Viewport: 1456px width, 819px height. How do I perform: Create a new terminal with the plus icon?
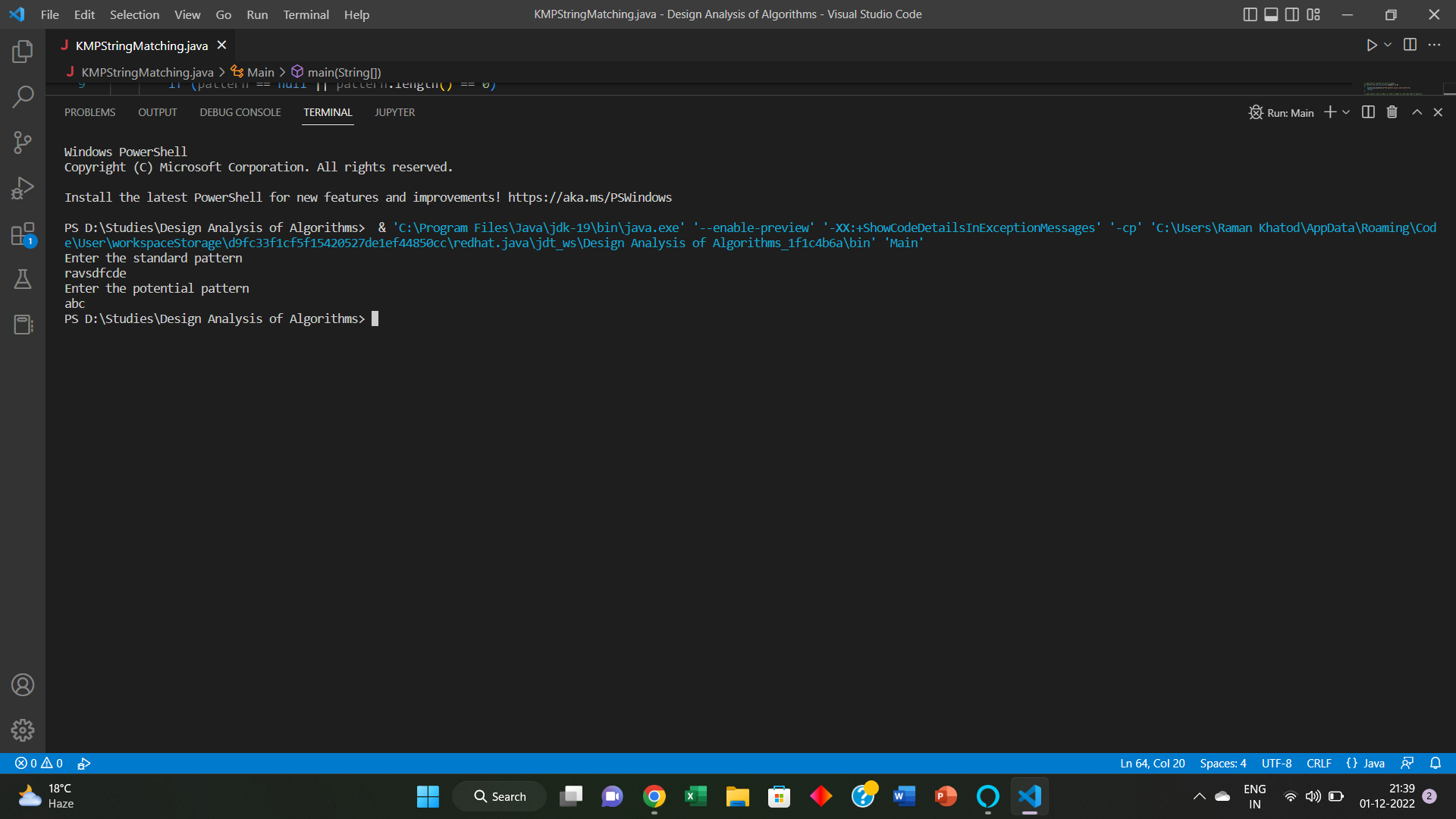click(x=1329, y=111)
